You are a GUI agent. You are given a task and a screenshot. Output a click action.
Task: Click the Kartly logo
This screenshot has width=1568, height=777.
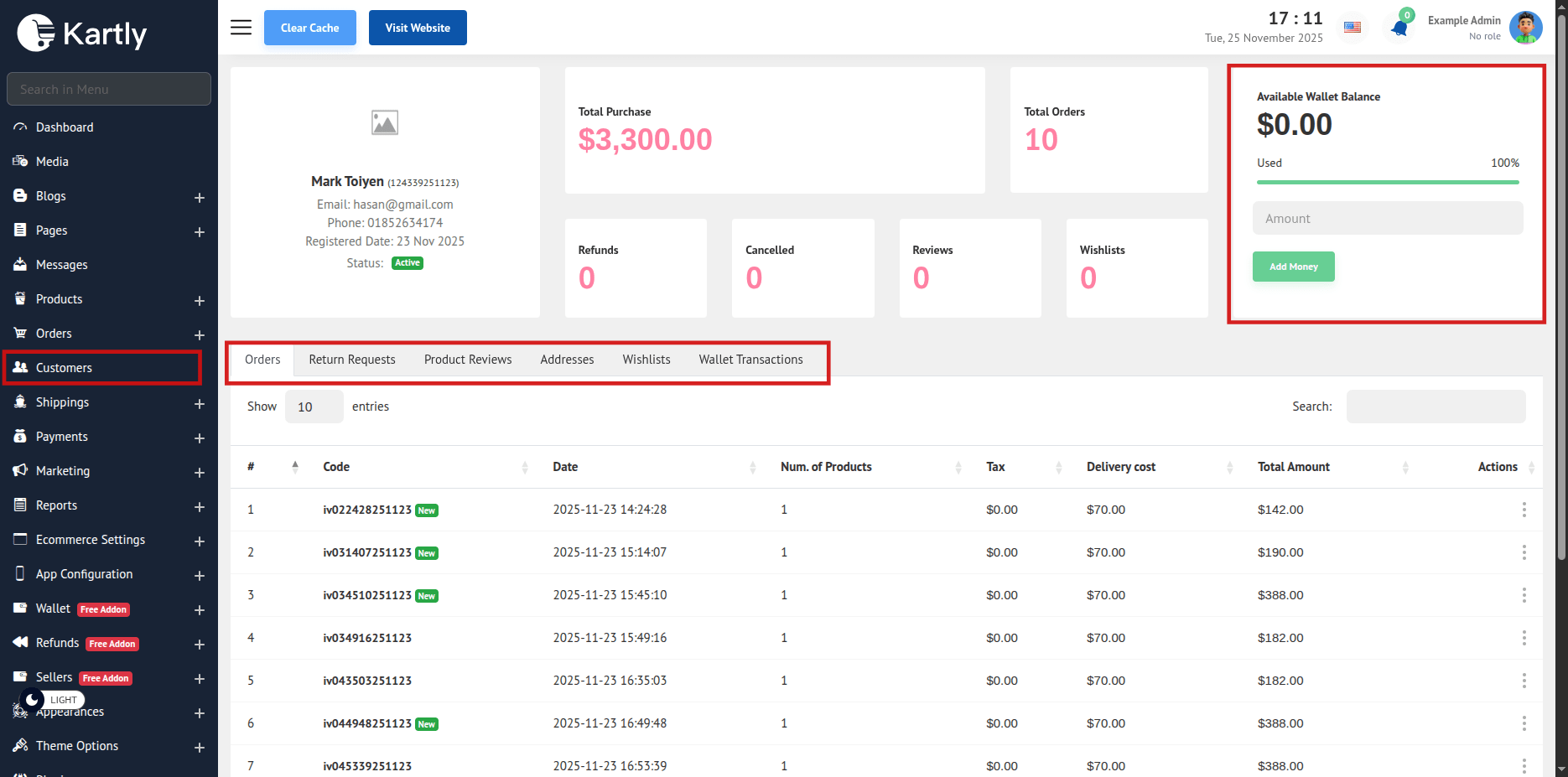coord(82,34)
